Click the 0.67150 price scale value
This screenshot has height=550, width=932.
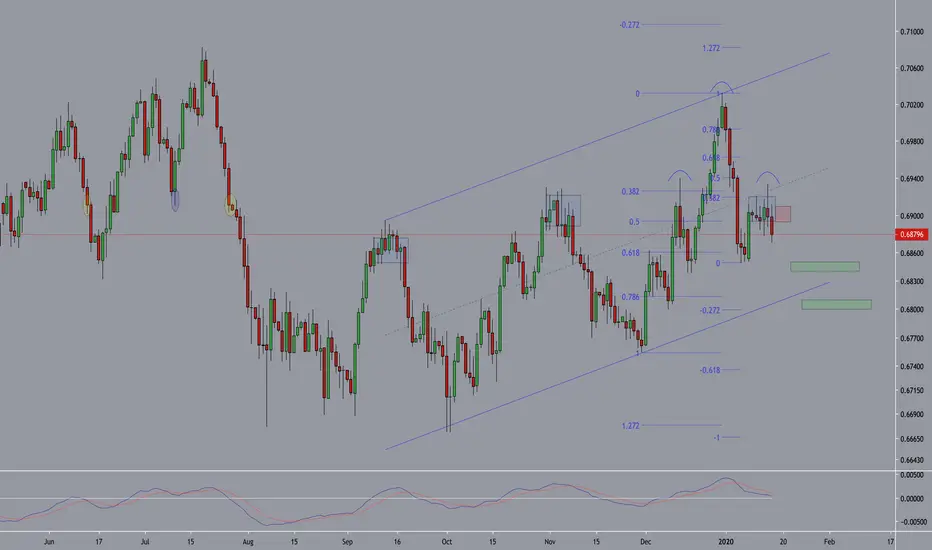[x=912, y=390]
